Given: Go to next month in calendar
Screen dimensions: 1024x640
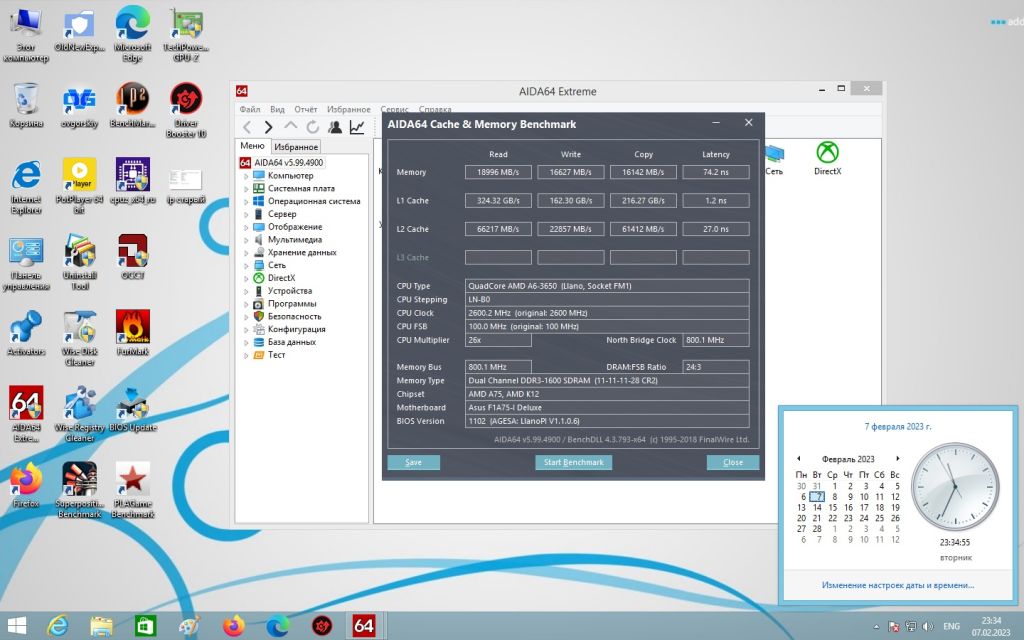Looking at the screenshot, I should pos(897,458).
